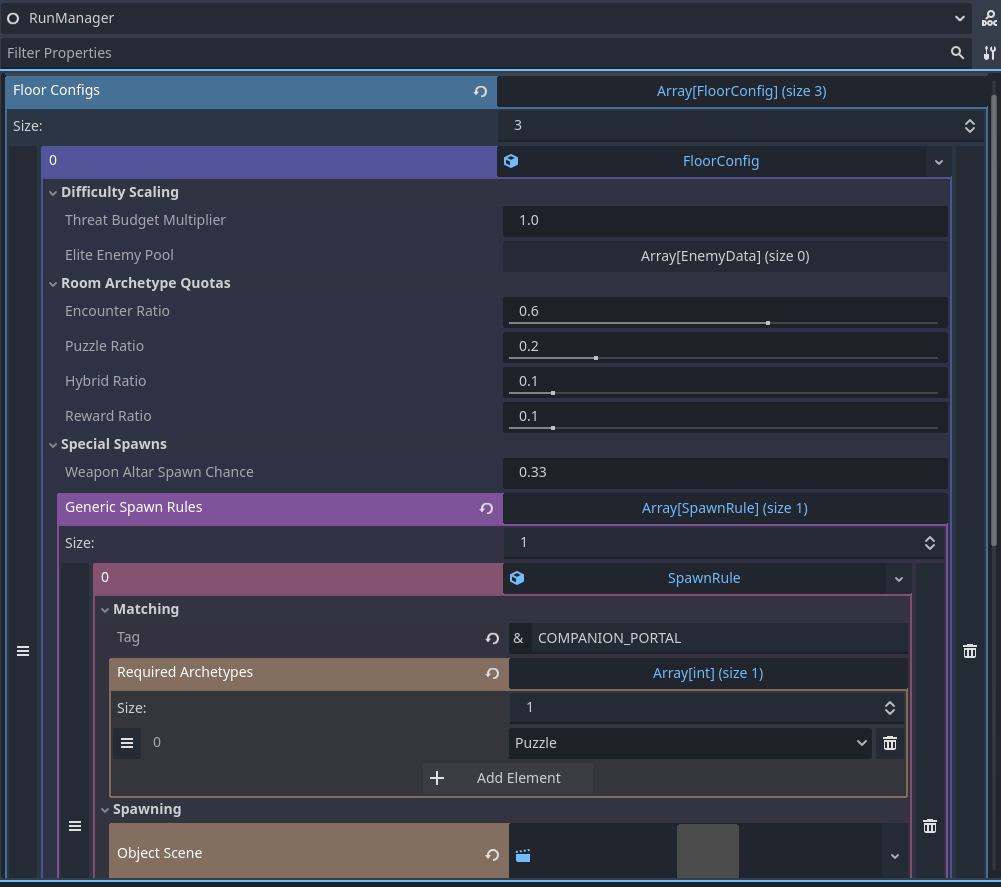Click the inspector vertical scrollbar

pyautogui.click(x=994, y=319)
